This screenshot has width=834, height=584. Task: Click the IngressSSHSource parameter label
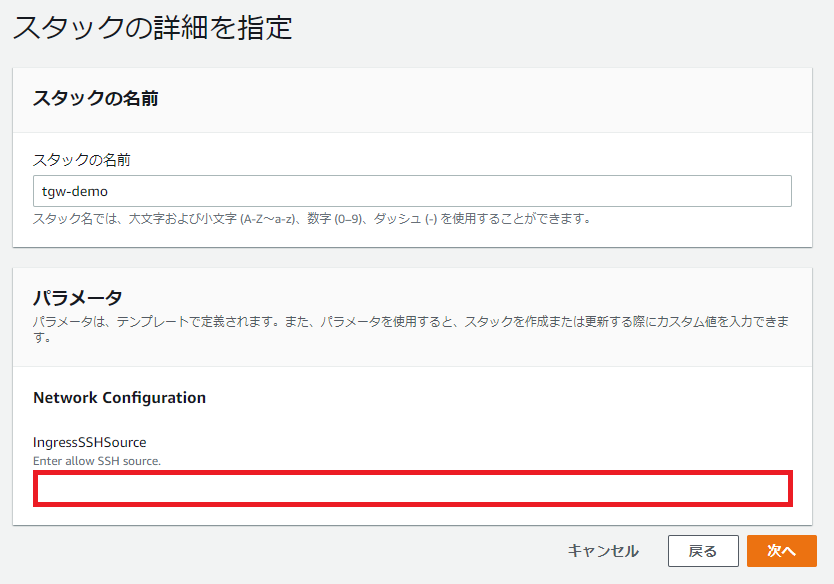tap(89, 442)
